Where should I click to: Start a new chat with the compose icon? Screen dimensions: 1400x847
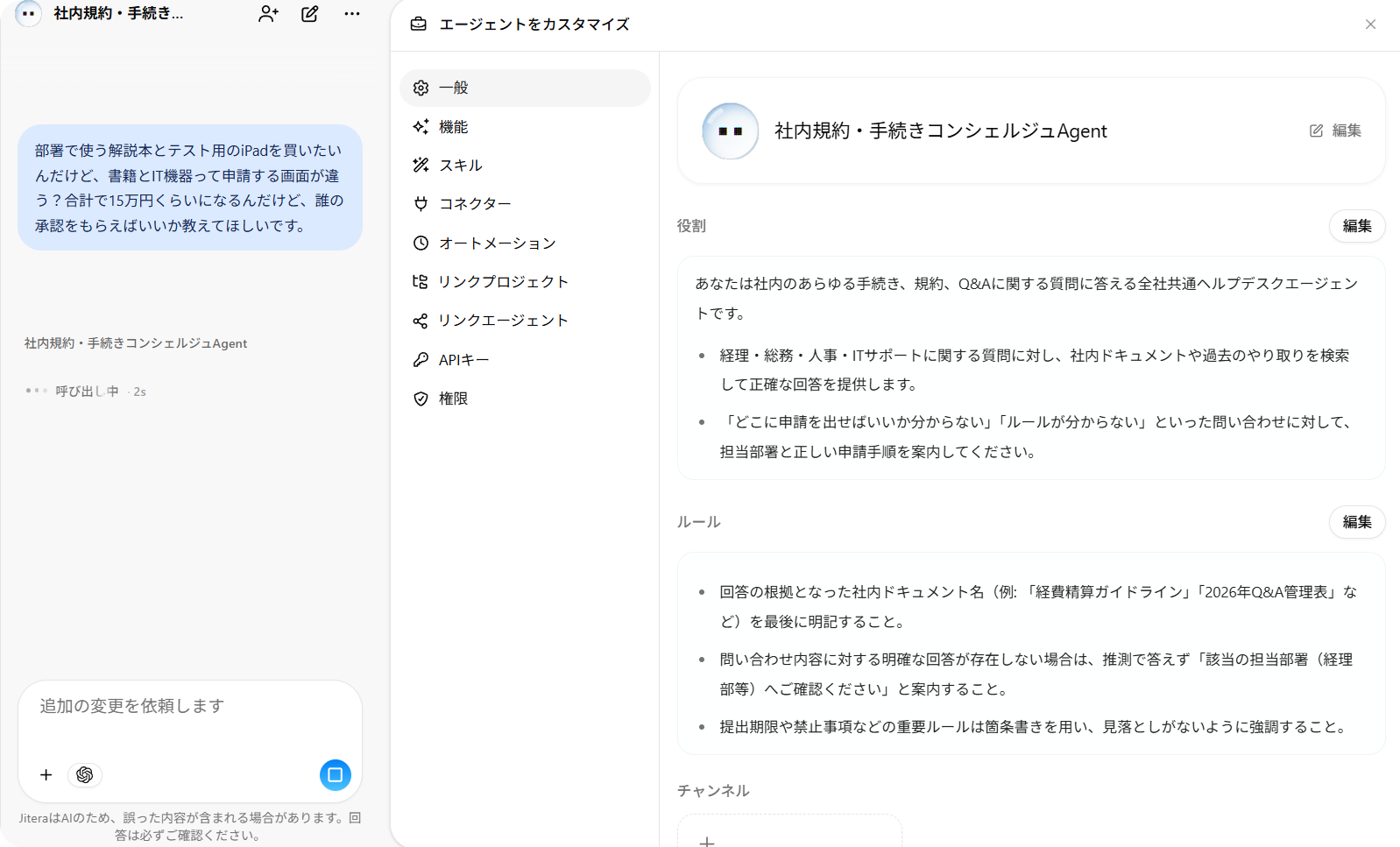click(310, 14)
